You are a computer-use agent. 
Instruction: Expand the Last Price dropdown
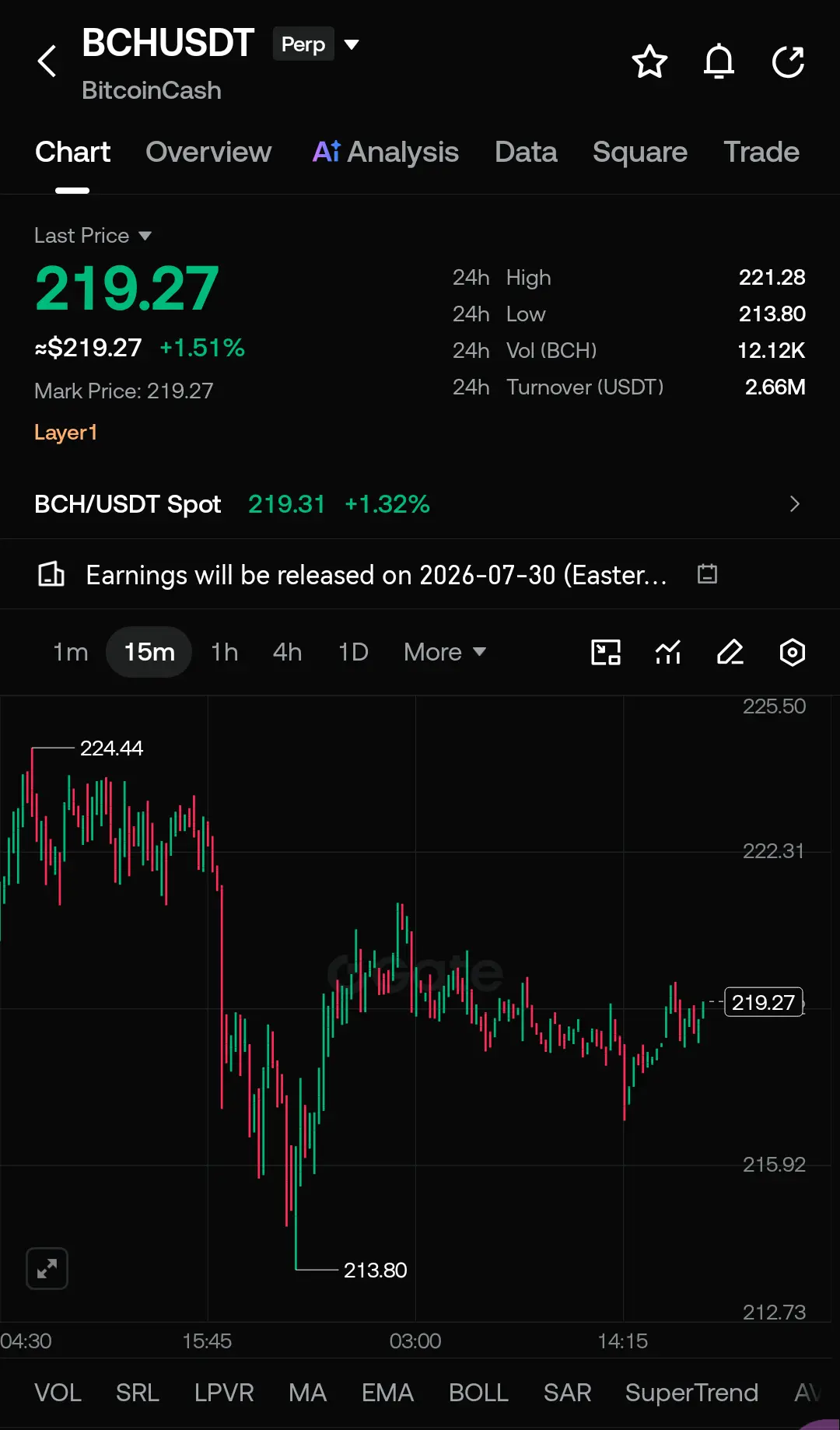pos(93,236)
